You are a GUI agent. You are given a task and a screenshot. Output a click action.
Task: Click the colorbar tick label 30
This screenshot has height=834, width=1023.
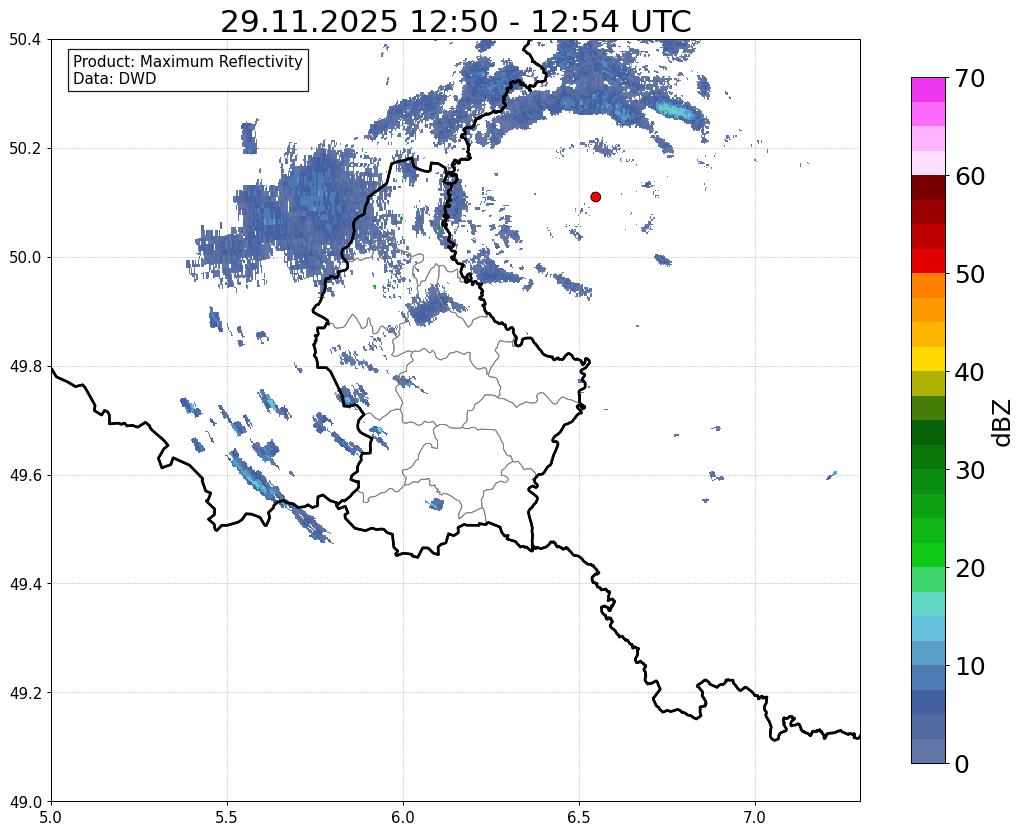(970, 470)
